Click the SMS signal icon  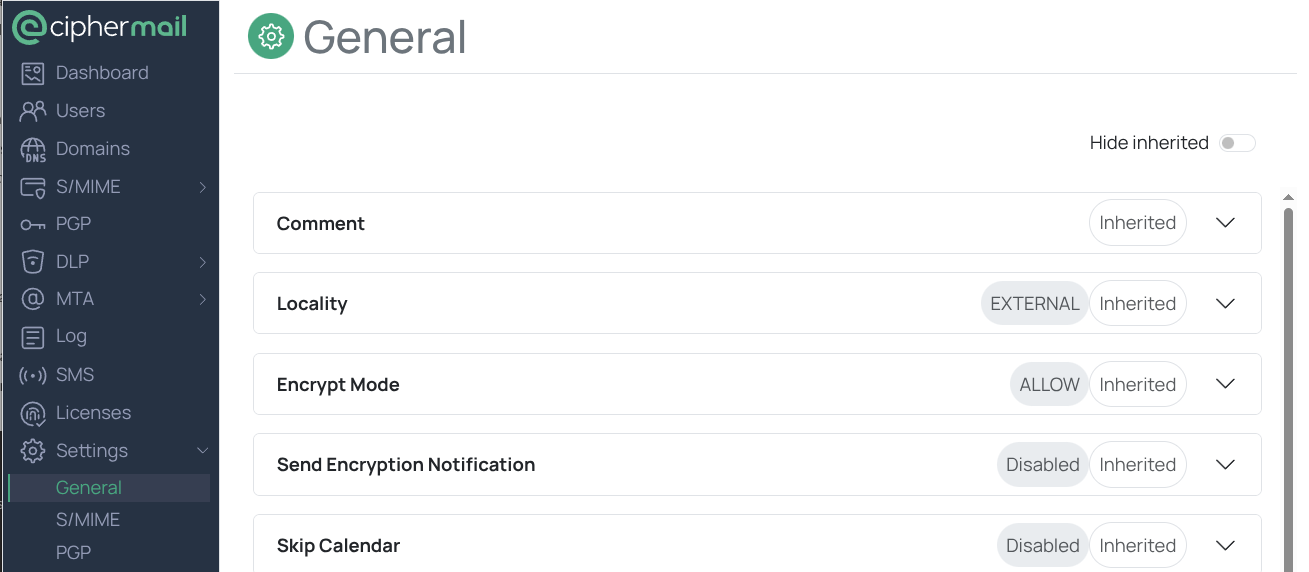click(x=33, y=375)
